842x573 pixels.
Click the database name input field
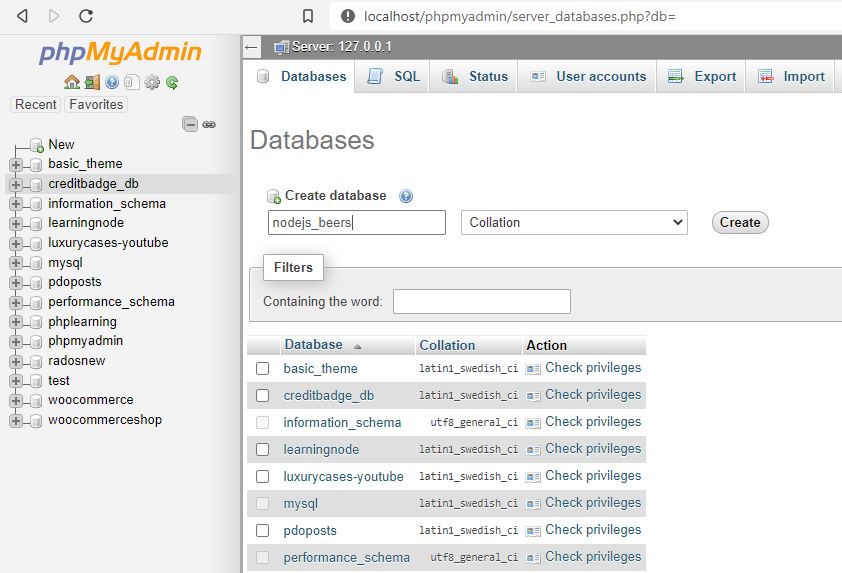click(357, 222)
